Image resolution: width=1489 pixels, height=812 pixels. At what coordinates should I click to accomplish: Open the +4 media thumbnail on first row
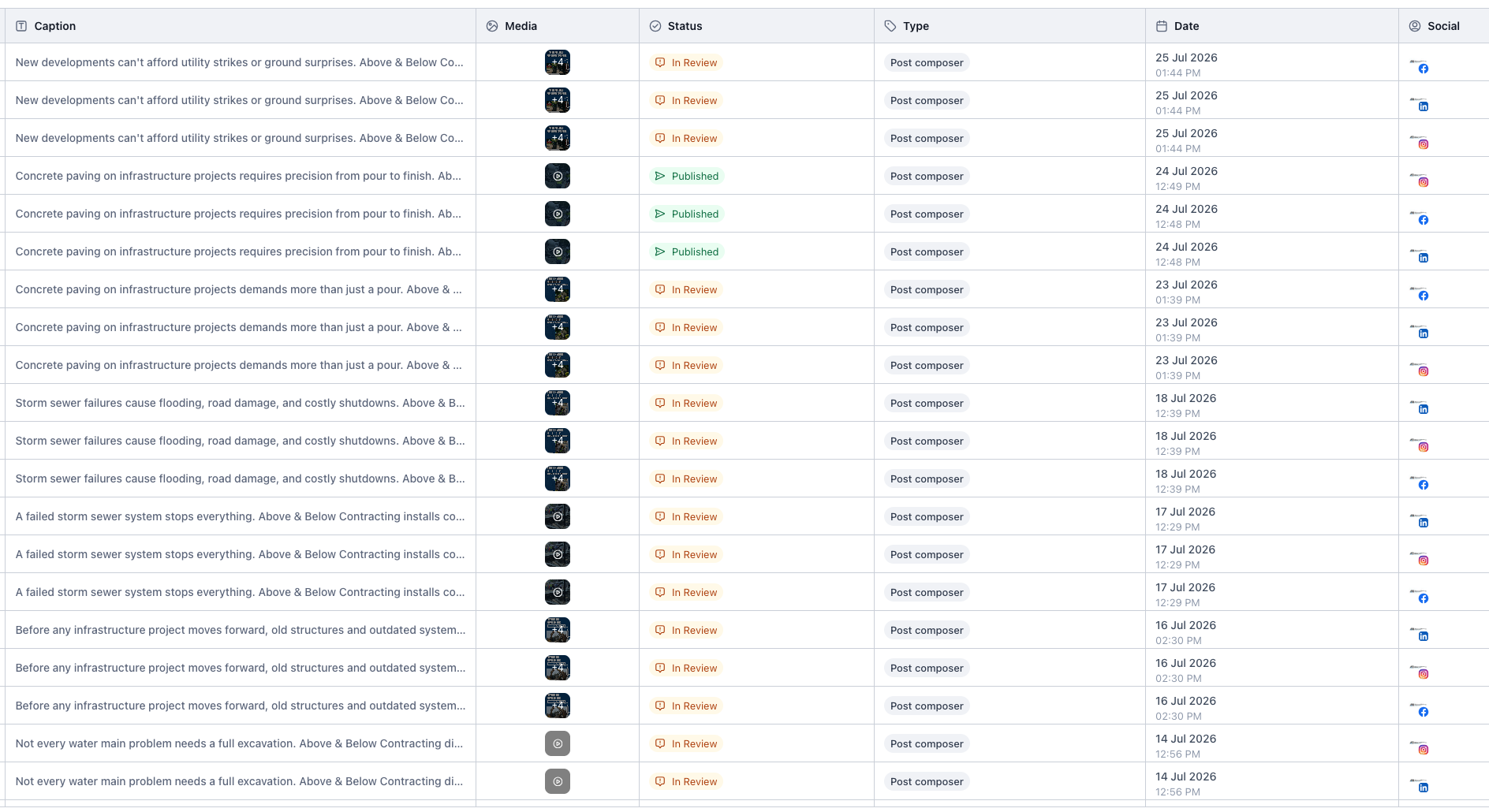558,62
